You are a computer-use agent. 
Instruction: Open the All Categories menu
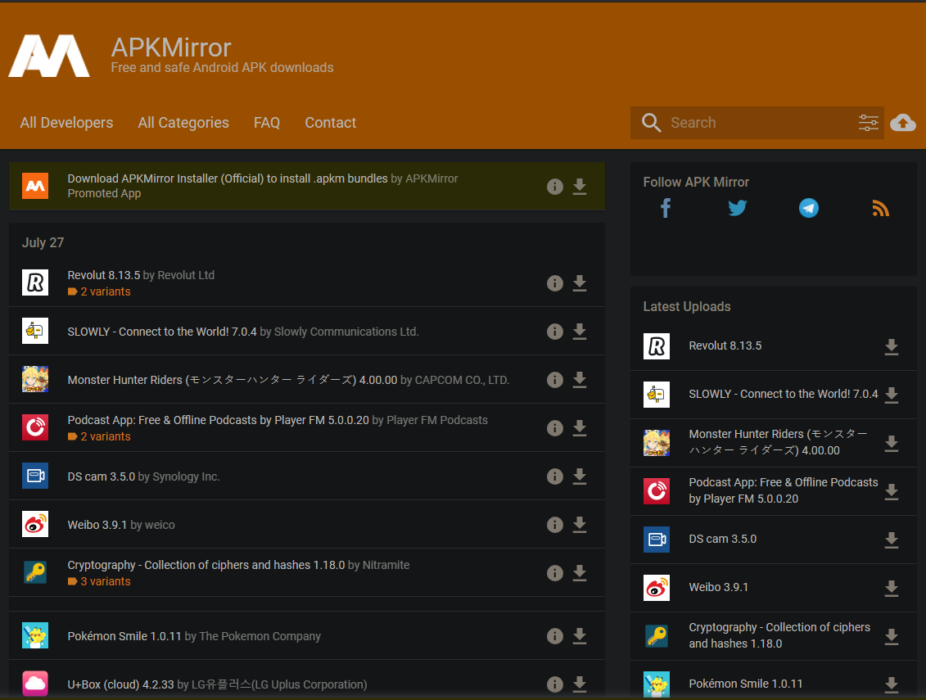tap(183, 122)
